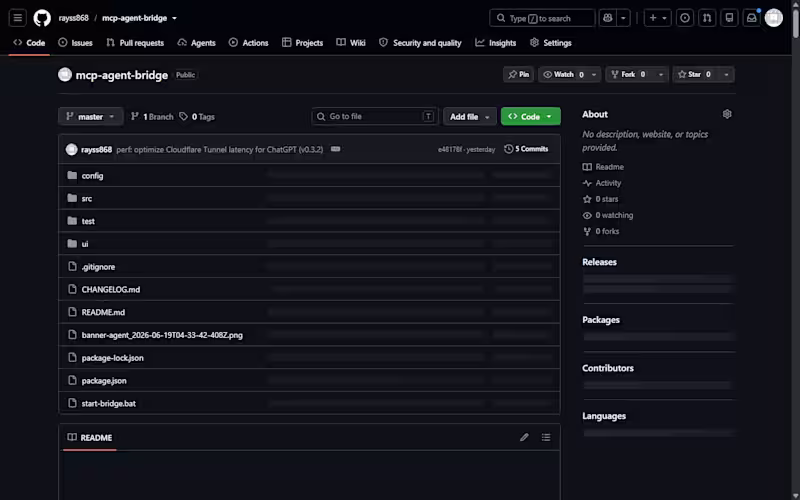800x500 pixels.
Task: Open the Wiki tab
Action: pyautogui.click(x=351, y=43)
